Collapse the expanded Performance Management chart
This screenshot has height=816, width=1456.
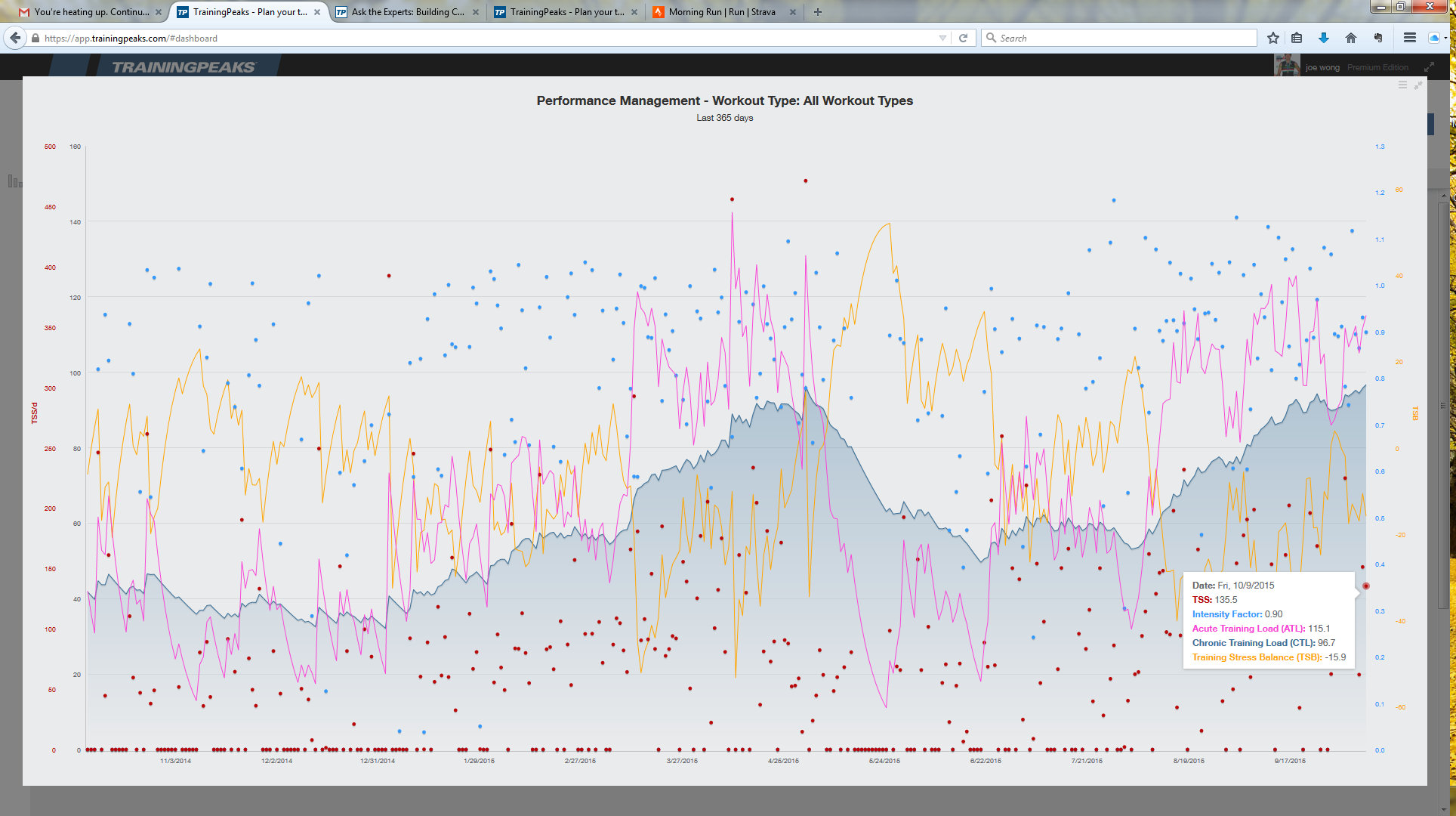click(1418, 85)
